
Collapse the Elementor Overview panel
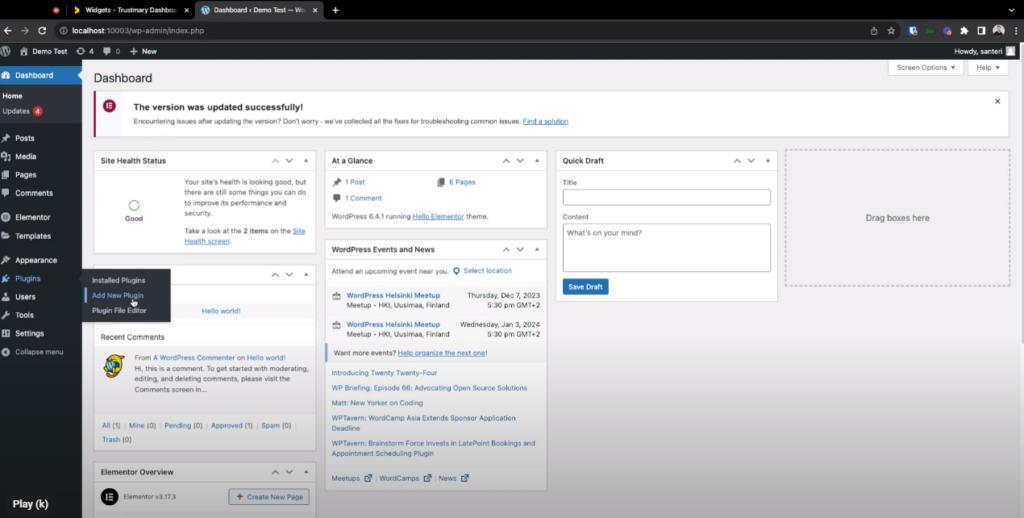pos(306,472)
